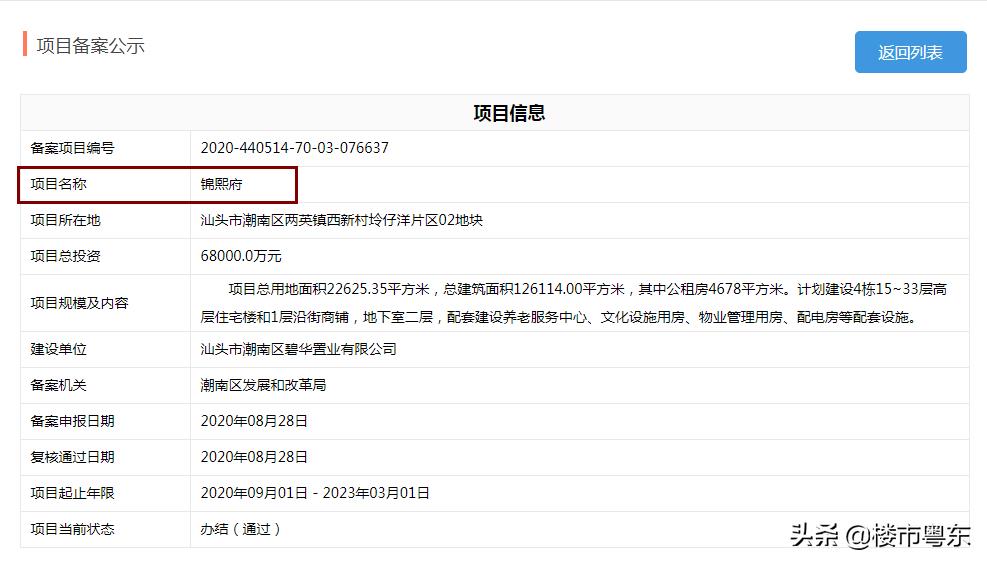
Task: Click the 建设单位 label cell
Action: point(59,349)
